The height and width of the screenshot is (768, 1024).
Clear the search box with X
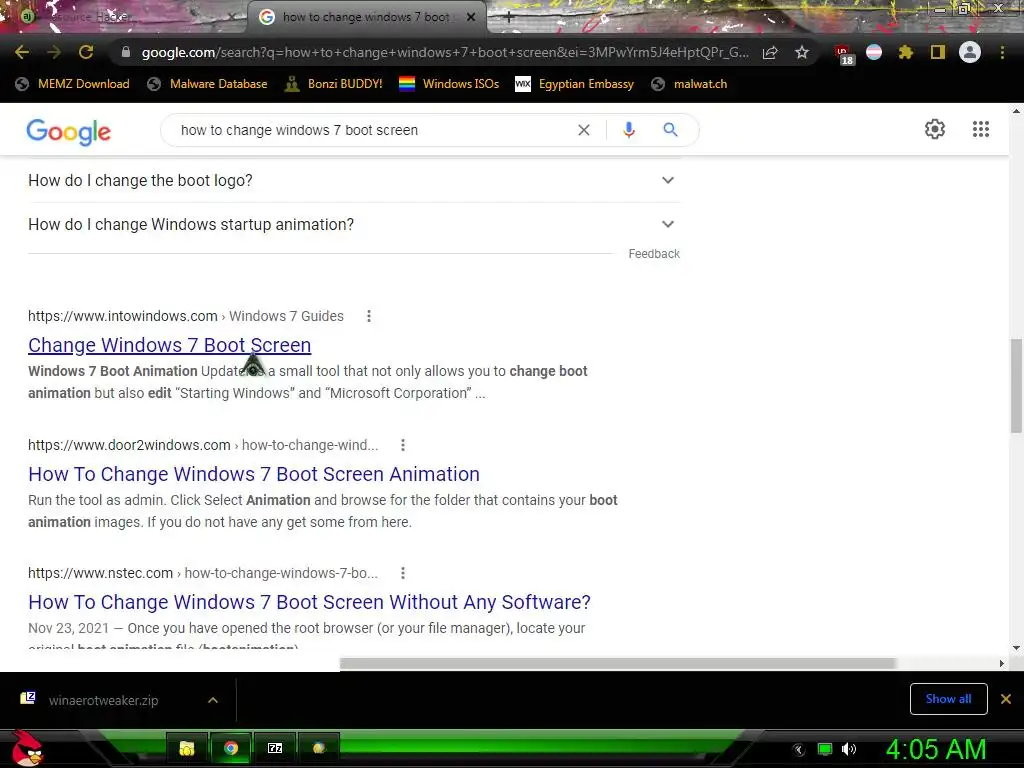pyautogui.click(x=584, y=130)
